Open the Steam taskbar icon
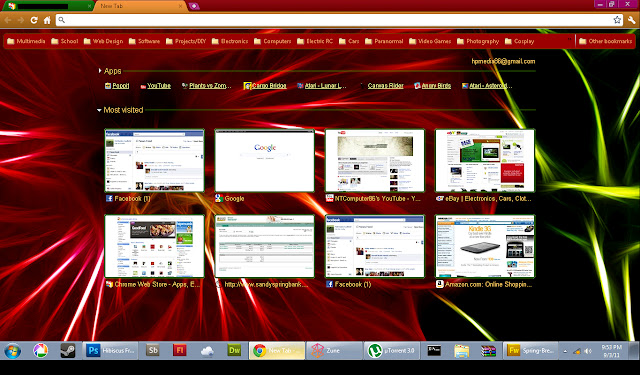Screen dimensions: 640x375 68,351
